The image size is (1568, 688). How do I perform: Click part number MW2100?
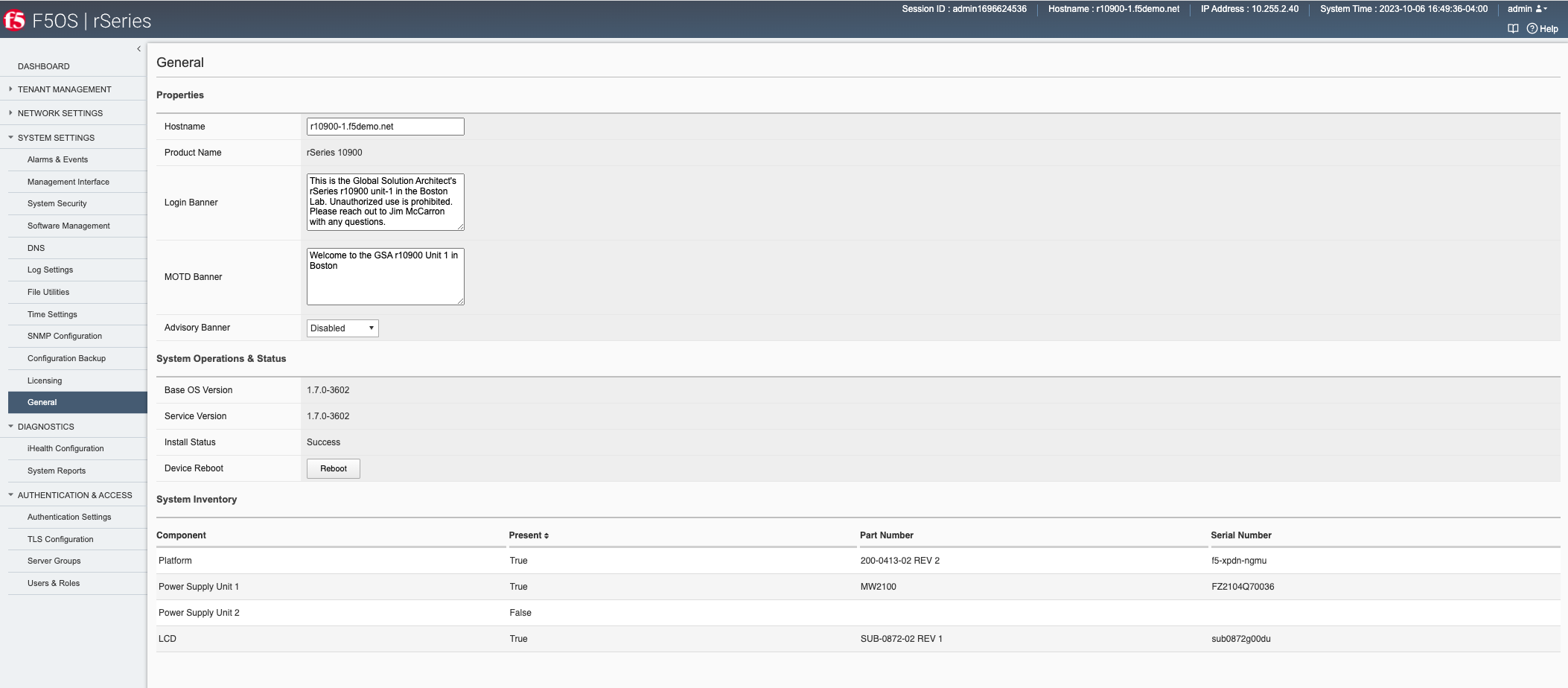(x=879, y=587)
